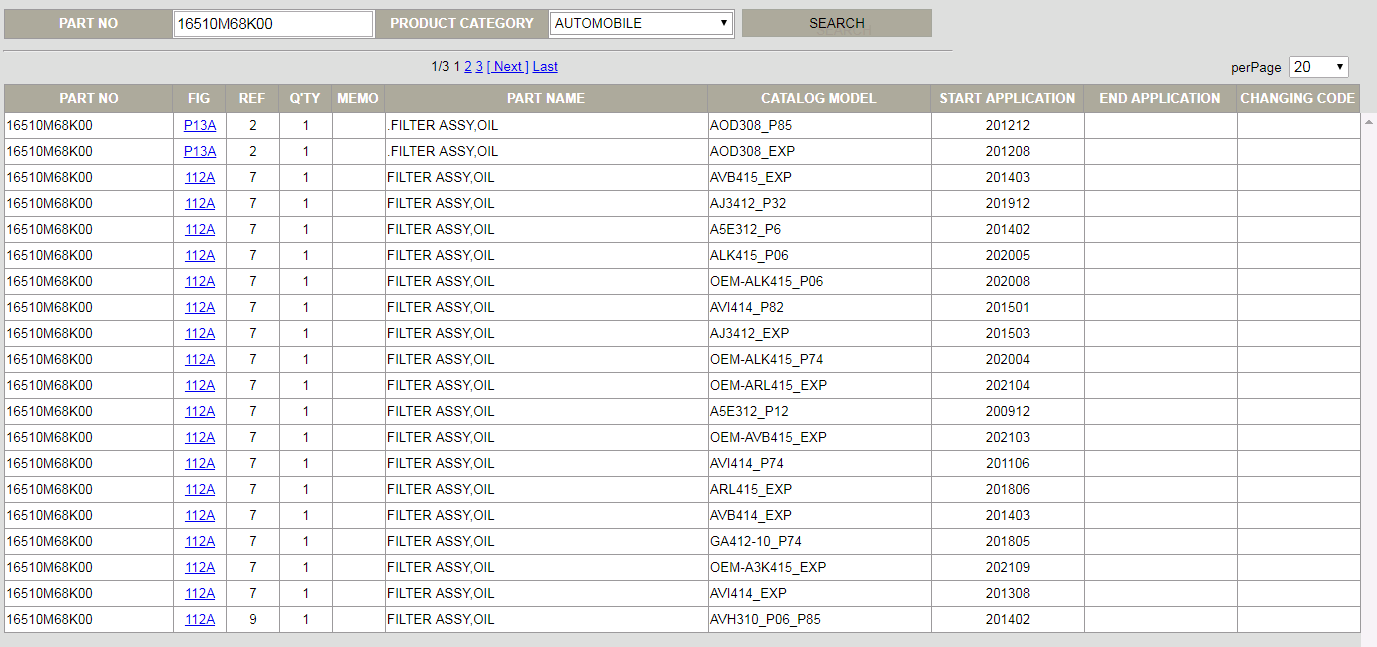Click the PART NAME column header
This screenshot has height=647, width=1377.
pyautogui.click(x=545, y=98)
